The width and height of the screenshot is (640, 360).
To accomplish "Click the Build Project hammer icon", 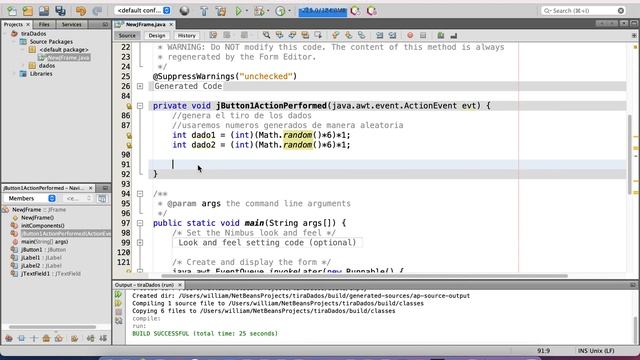I will click(x=204, y=11).
